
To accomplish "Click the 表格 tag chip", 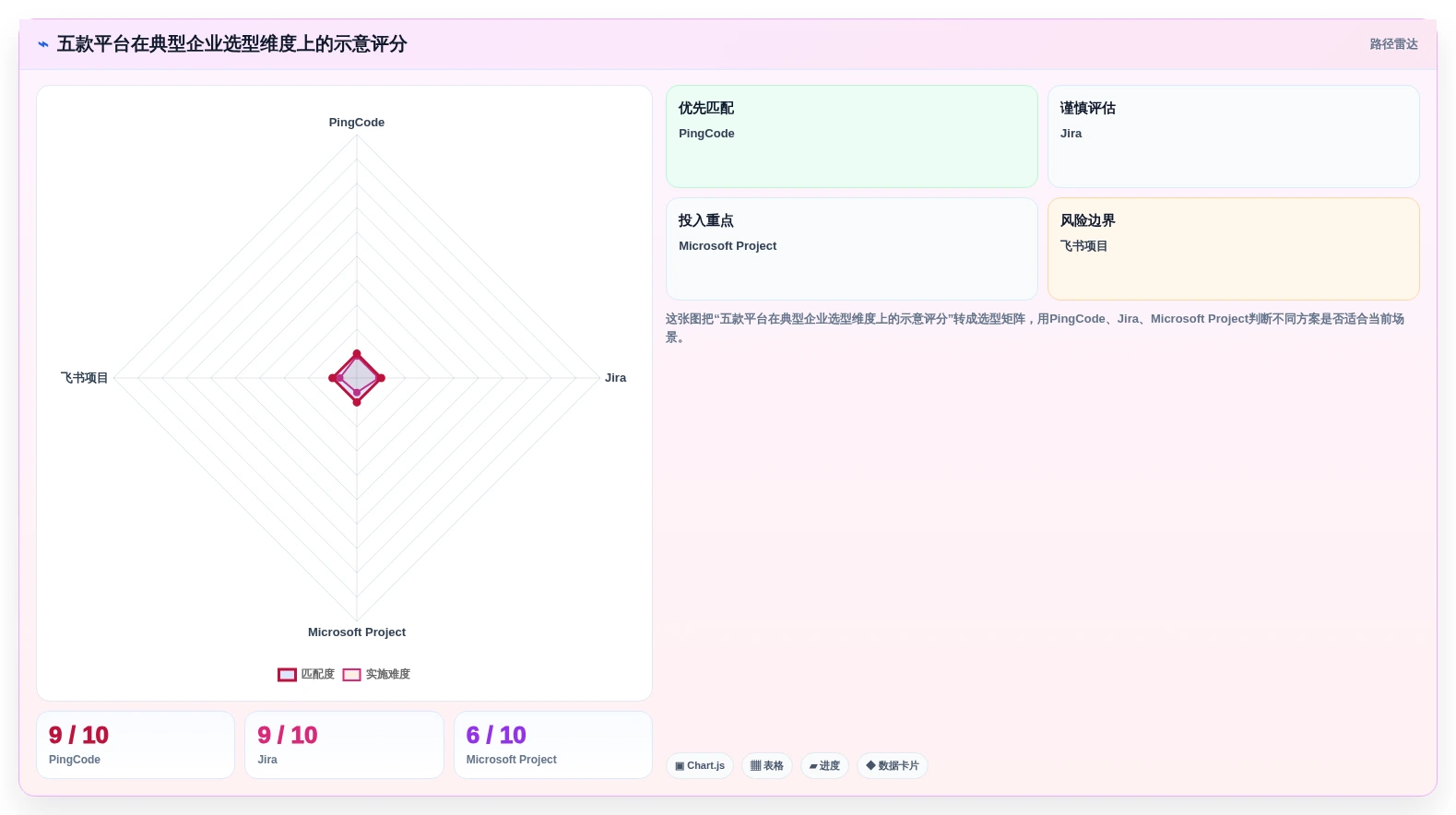I will tap(767, 766).
